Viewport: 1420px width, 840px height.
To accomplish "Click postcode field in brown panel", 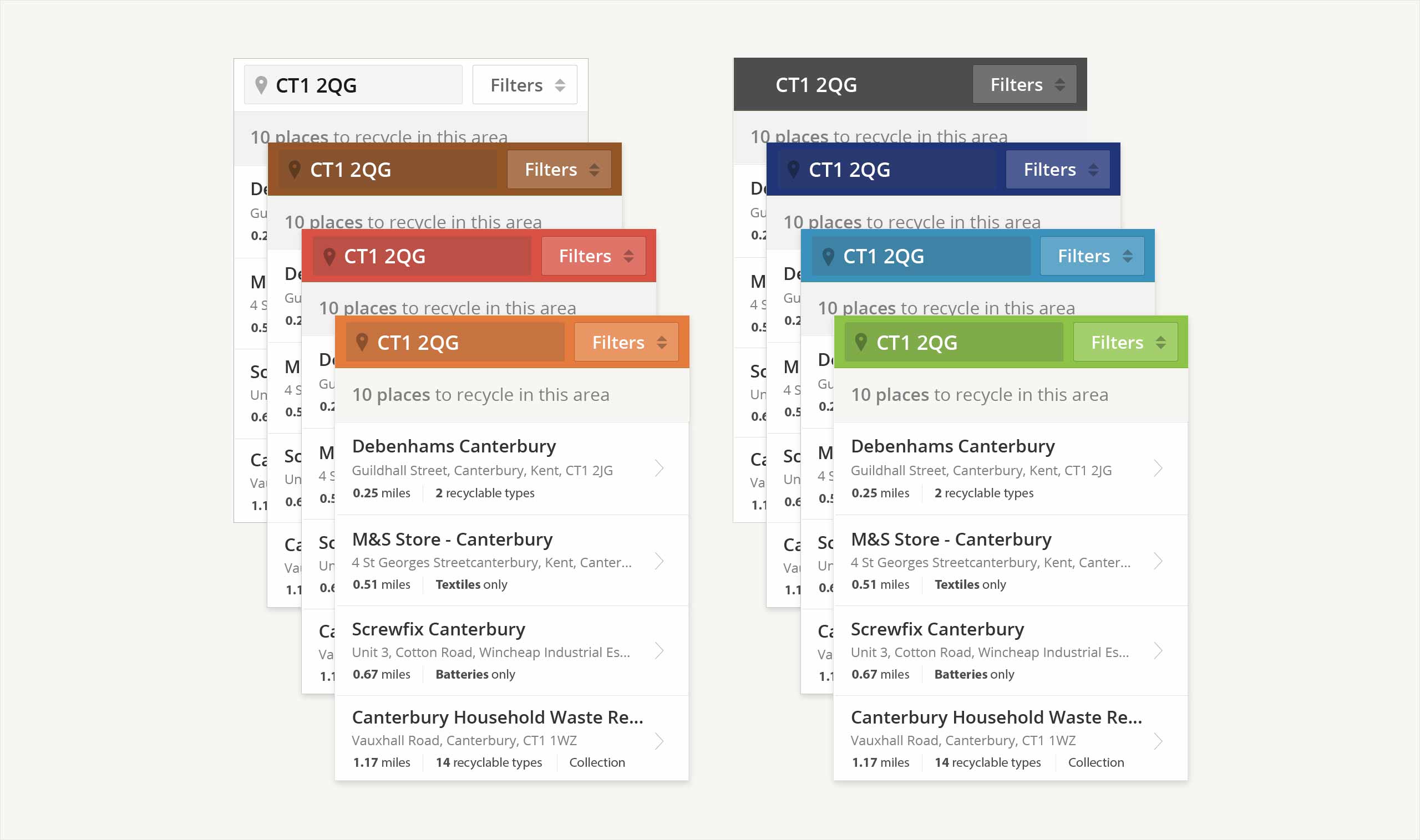I will coord(387,169).
